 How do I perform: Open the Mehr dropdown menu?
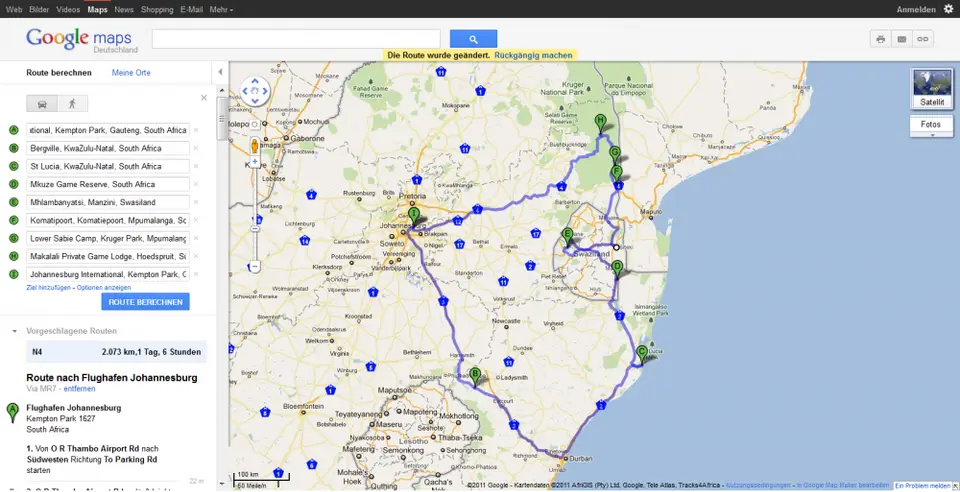pos(221,9)
